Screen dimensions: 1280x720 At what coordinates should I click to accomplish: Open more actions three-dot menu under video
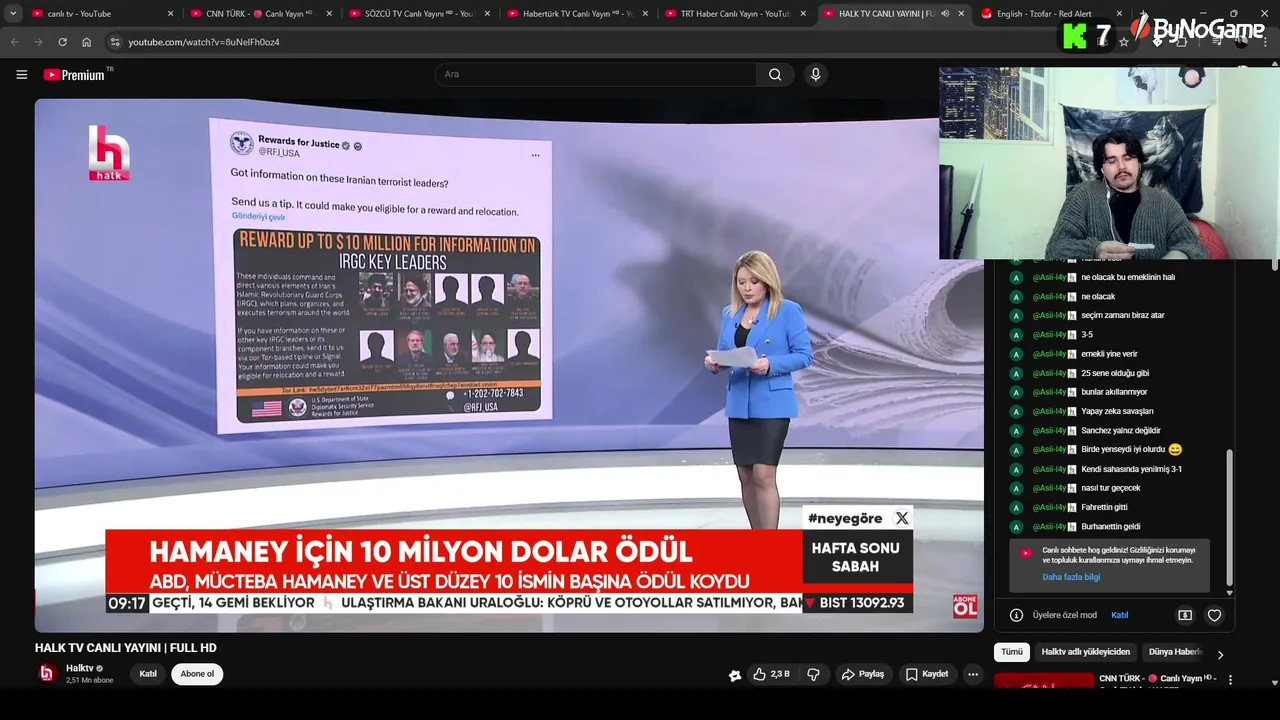[x=972, y=674]
